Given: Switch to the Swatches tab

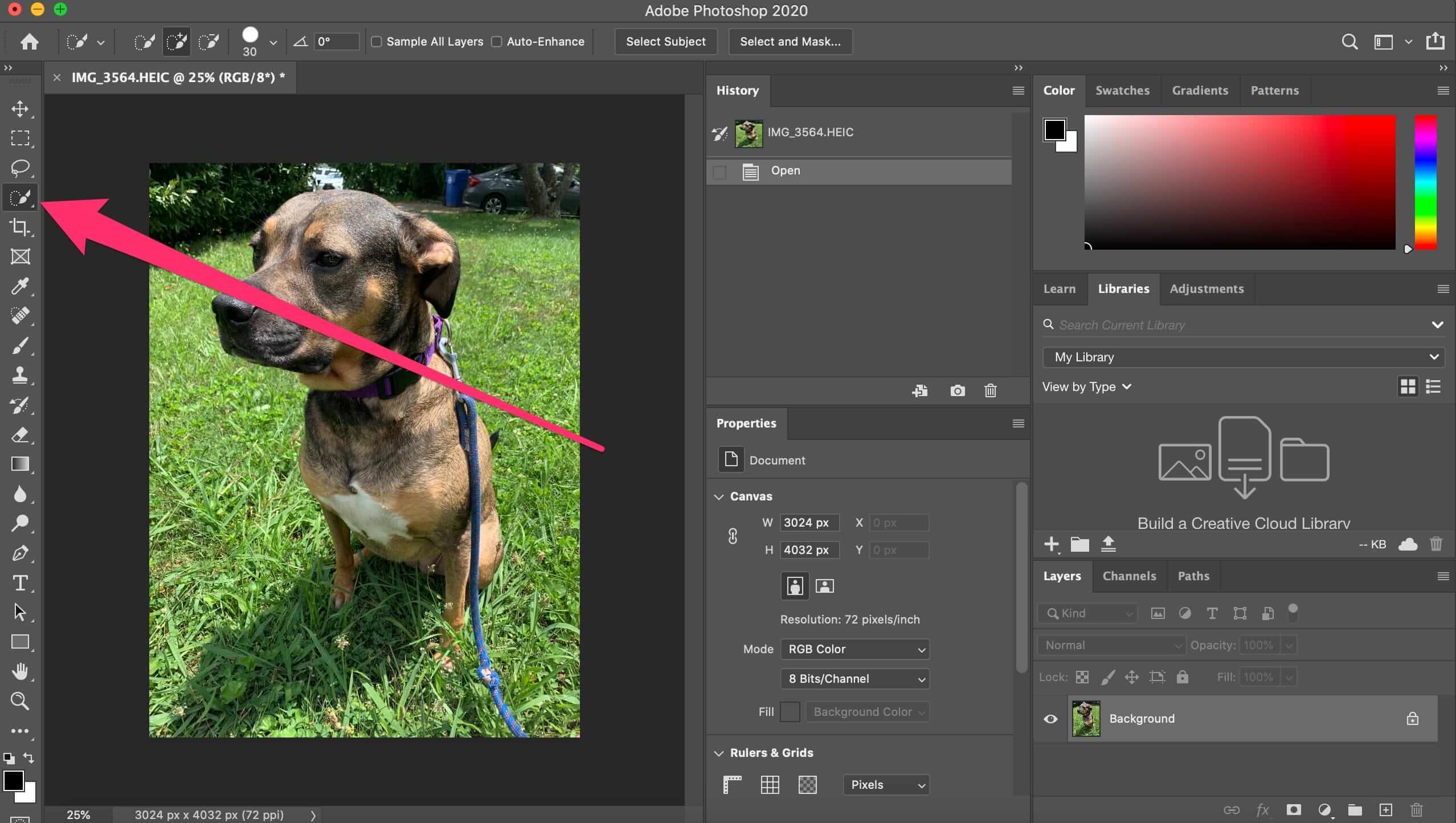Looking at the screenshot, I should tap(1122, 90).
